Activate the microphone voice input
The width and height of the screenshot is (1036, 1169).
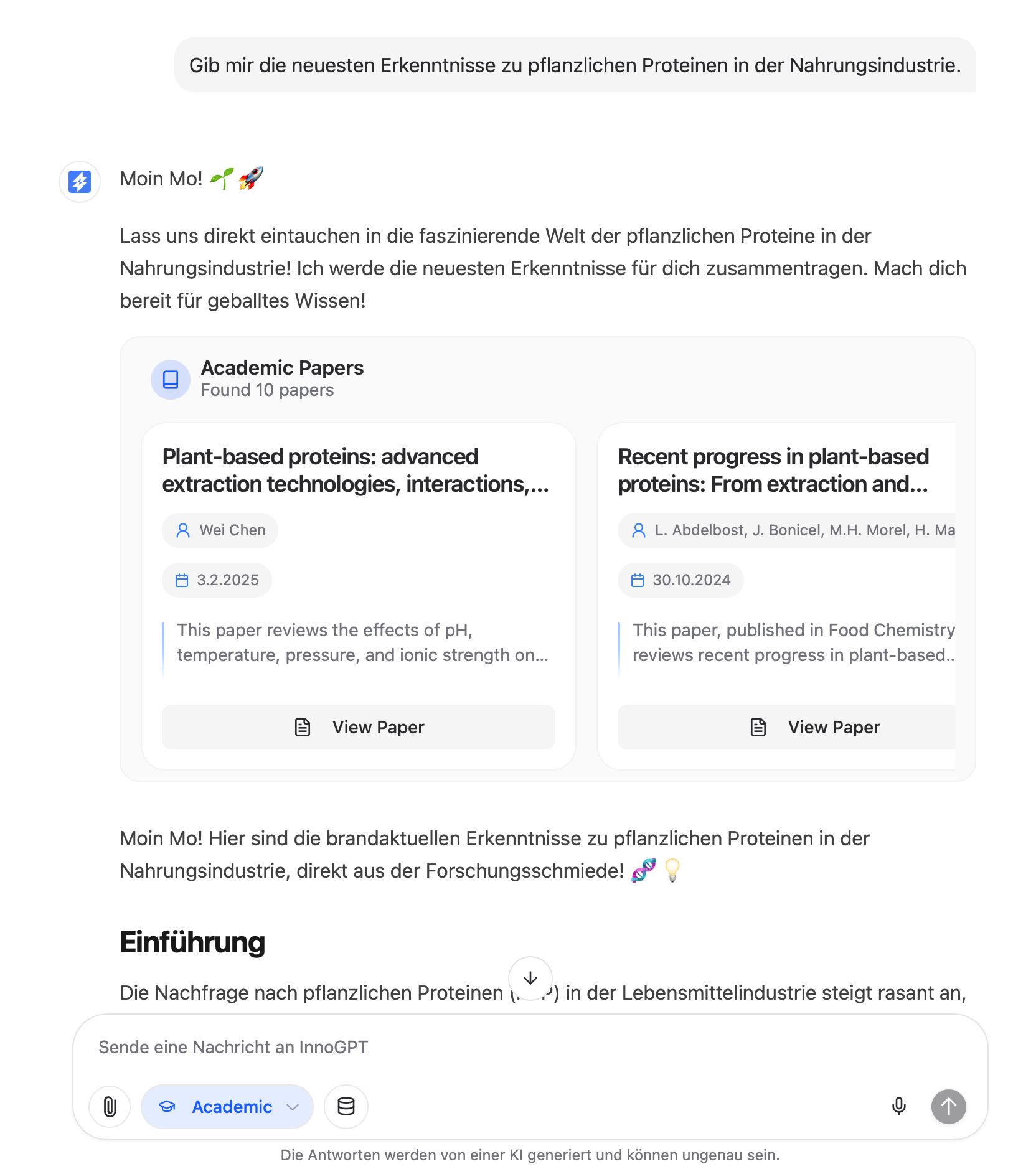pyautogui.click(x=898, y=1106)
